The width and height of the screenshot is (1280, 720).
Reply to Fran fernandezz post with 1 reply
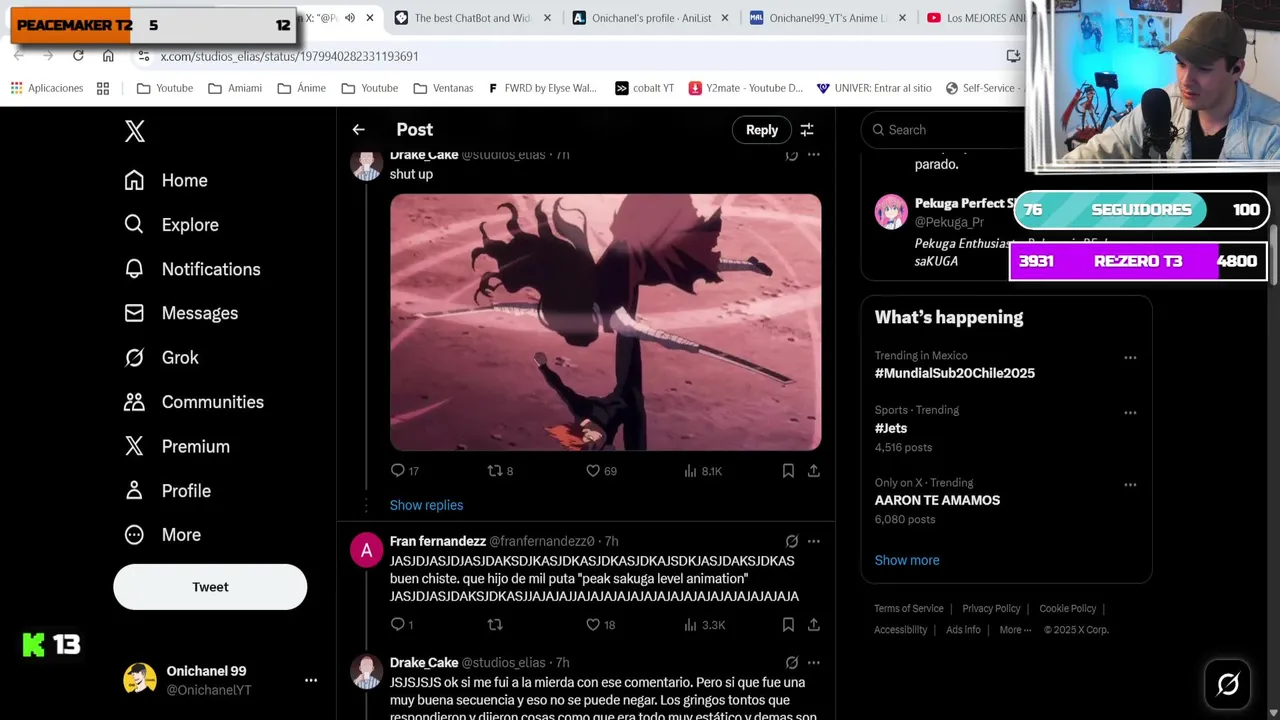pos(402,624)
